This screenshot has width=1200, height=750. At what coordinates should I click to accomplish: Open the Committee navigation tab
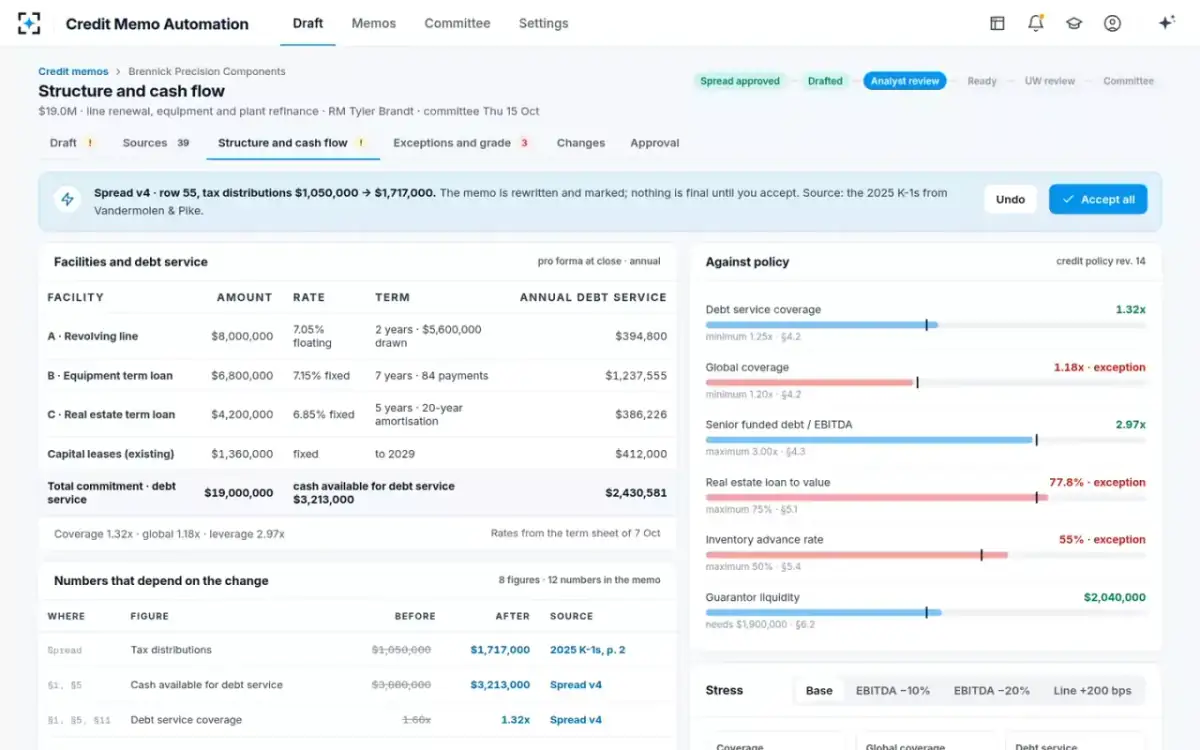pyautogui.click(x=457, y=23)
